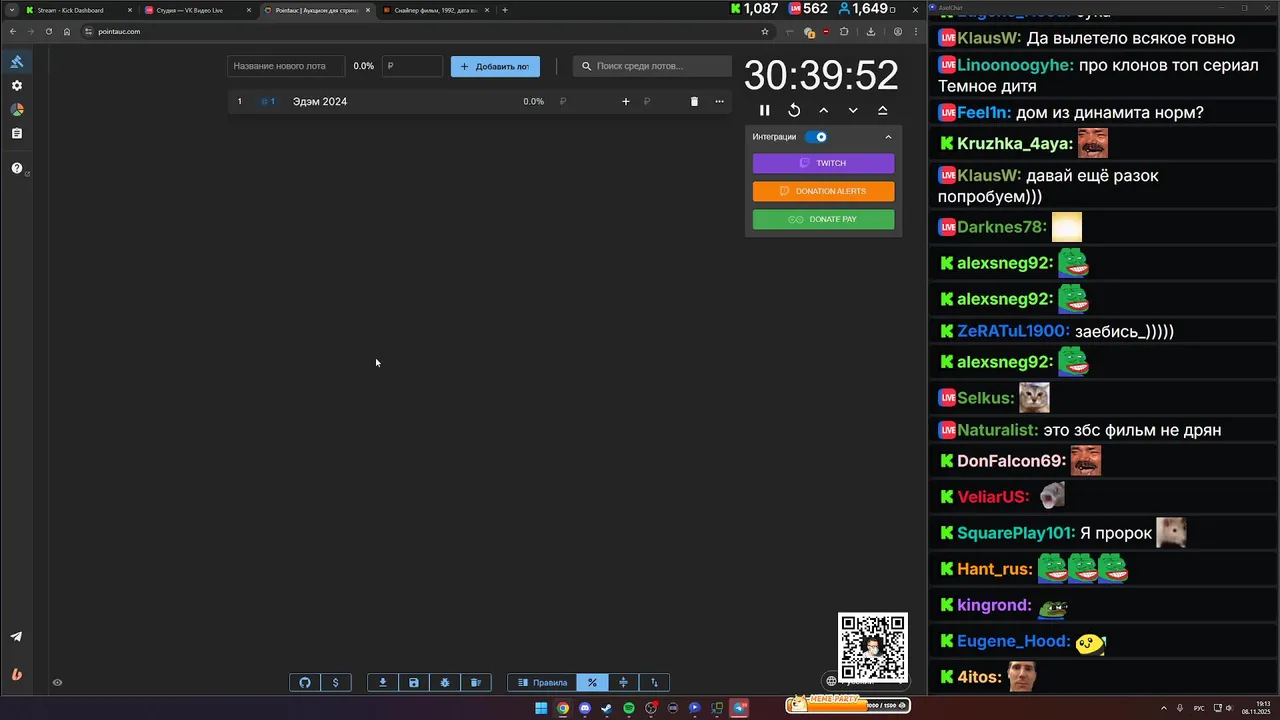Open the orange Boosty icon in sidebar
This screenshot has height=720, width=1280.
point(17,674)
